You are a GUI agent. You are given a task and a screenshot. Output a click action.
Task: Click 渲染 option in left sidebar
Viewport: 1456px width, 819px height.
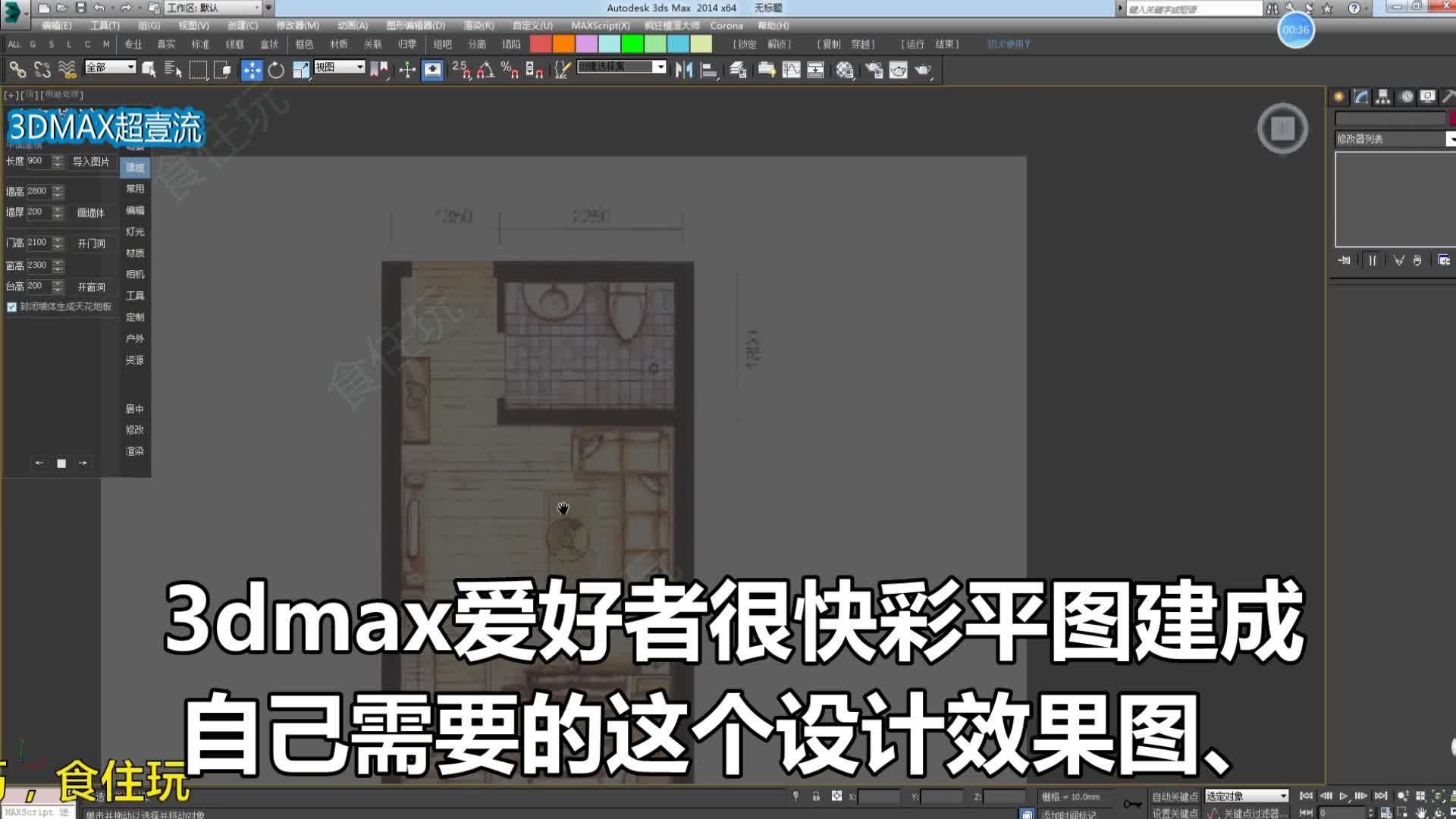(134, 451)
